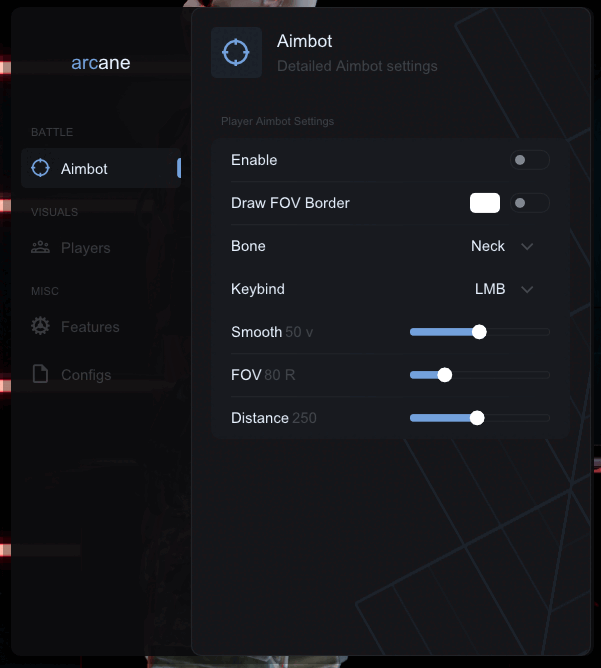Open the white FOV border color swatch
This screenshot has height=668, width=601.
485,203
